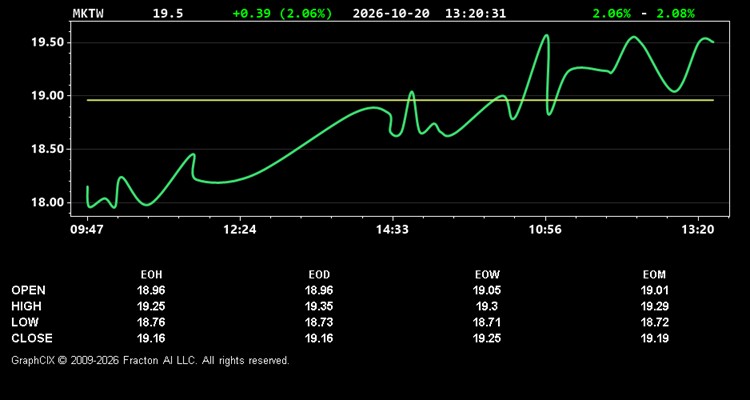The width and height of the screenshot is (750, 400).
Task: Click the OPEN row label
Action: tap(29, 290)
